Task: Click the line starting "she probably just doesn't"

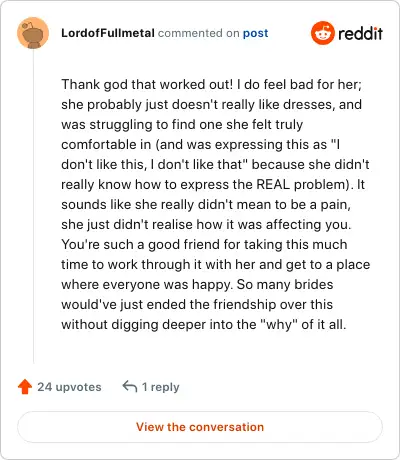Action: (211, 104)
